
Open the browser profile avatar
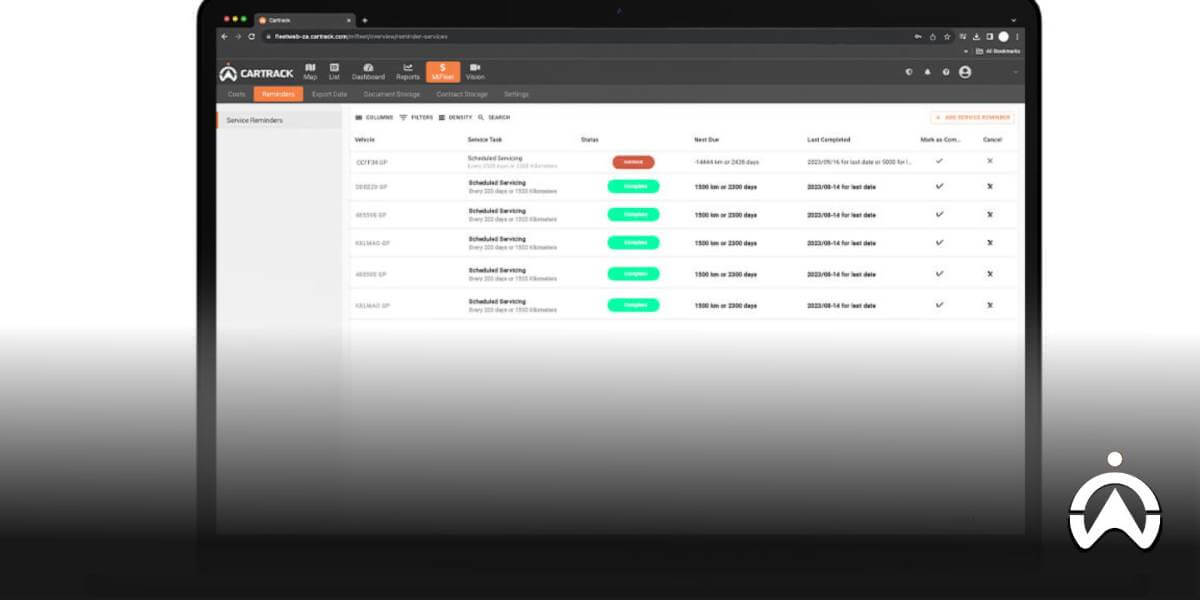point(1003,36)
